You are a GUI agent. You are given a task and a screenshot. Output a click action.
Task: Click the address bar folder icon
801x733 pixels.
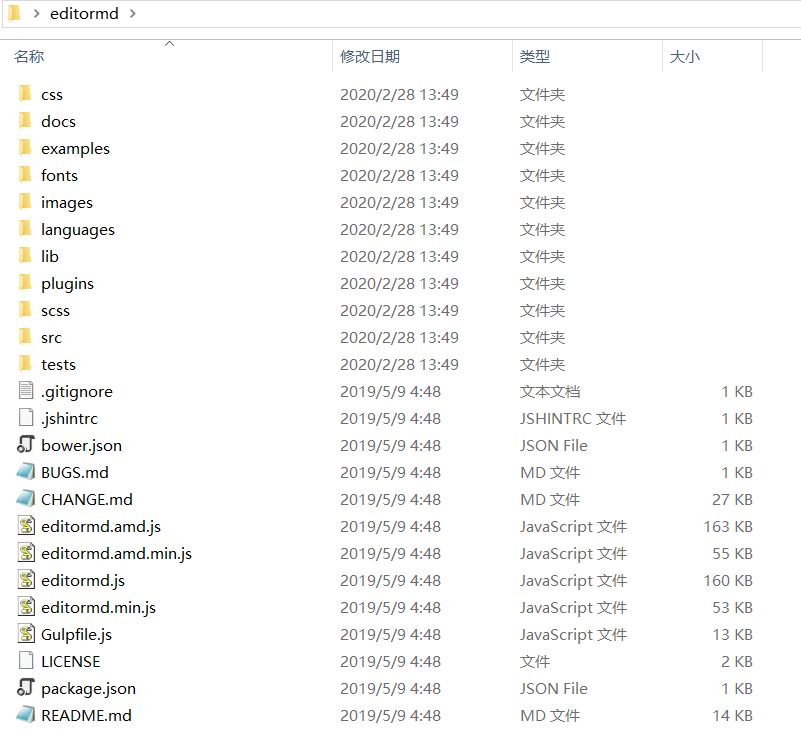(x=15, y=13)
